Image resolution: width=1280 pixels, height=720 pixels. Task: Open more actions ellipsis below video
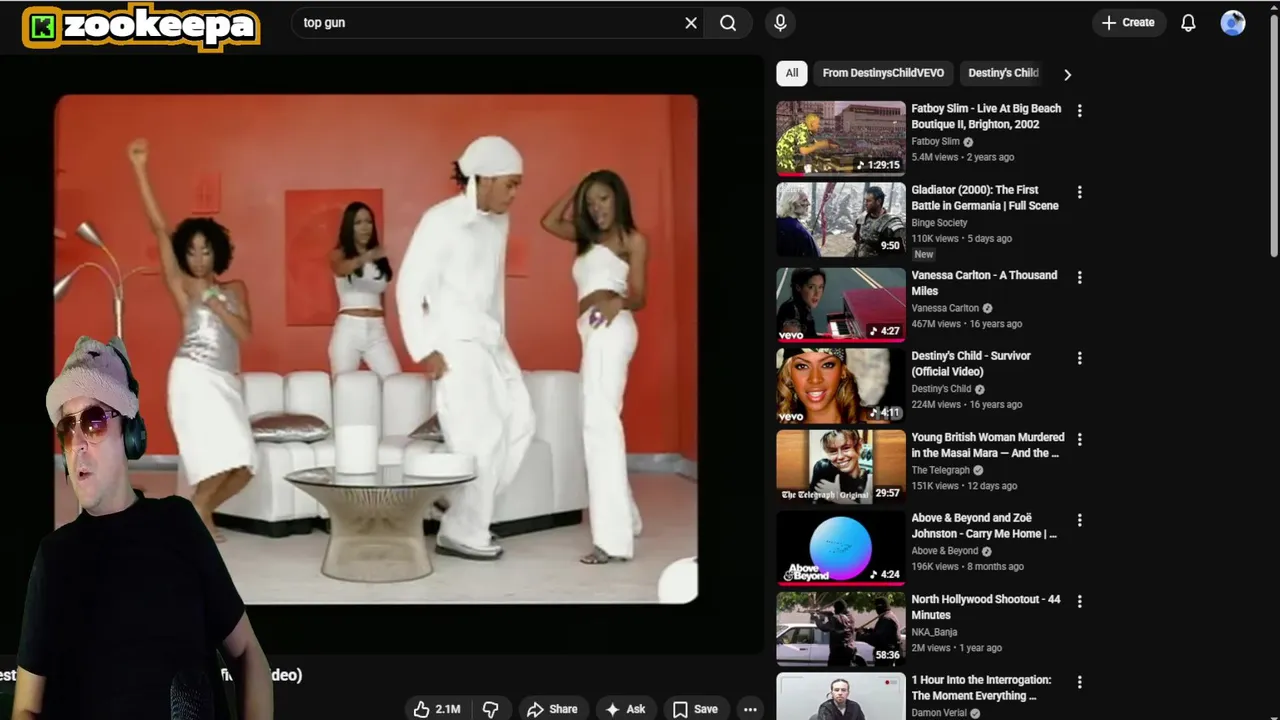(x=750, y=709)
